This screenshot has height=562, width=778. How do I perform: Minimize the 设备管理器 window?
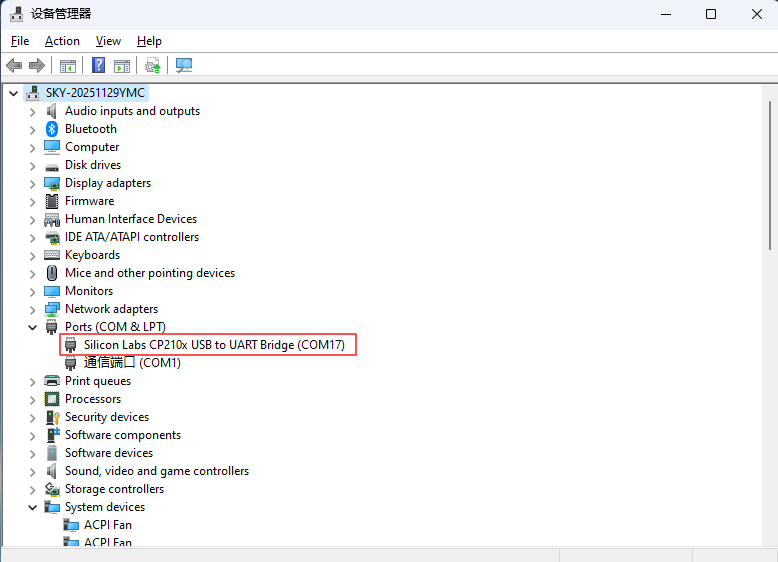click(666, 14)
